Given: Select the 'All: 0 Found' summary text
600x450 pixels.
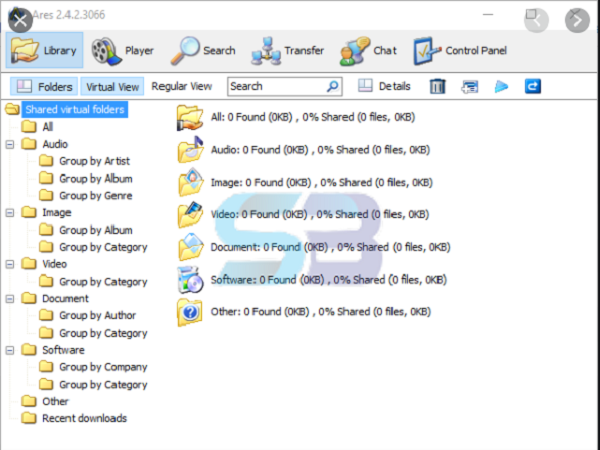Looking at the screenshot, I should [x=313, y=117].
